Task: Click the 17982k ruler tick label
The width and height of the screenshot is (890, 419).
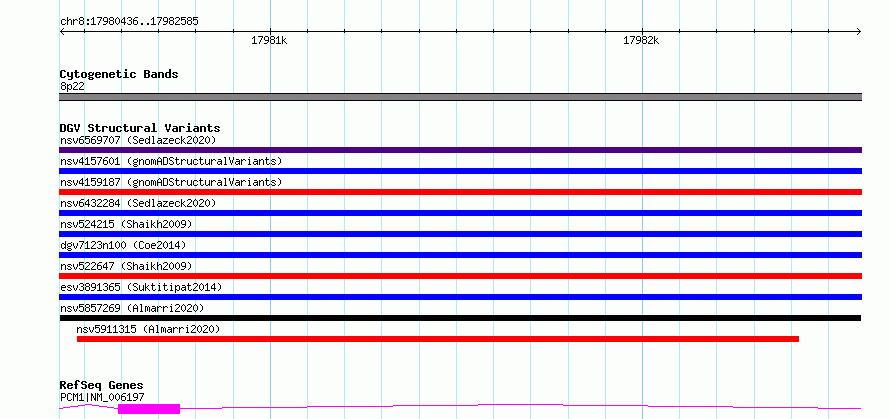Action: point(641,40)
